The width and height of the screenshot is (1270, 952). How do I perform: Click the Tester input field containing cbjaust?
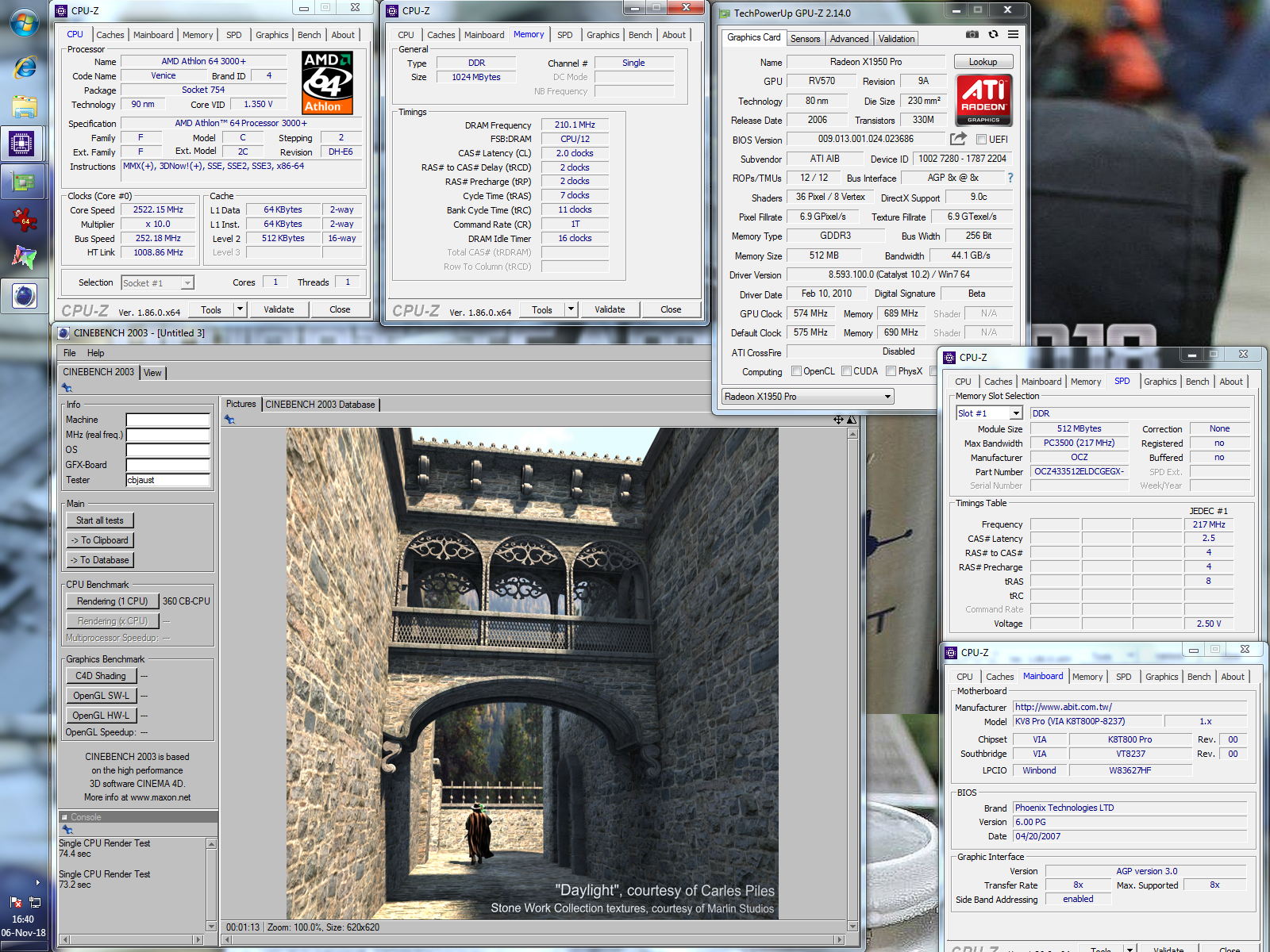[x=167, y=480]
